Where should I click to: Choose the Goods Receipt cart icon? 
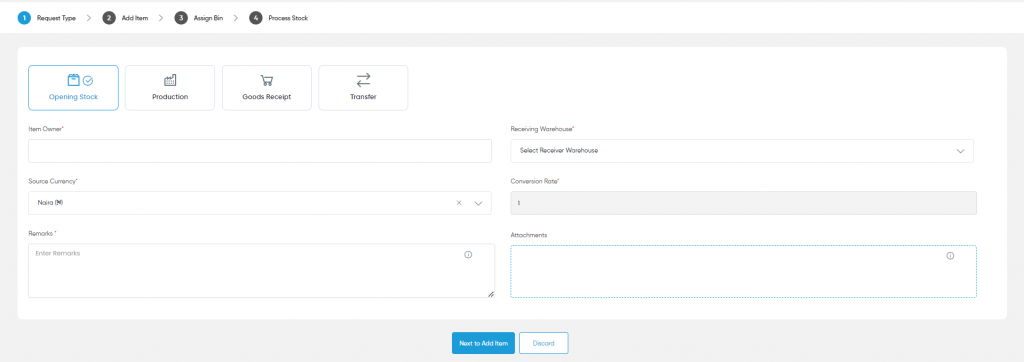(266, 81)
